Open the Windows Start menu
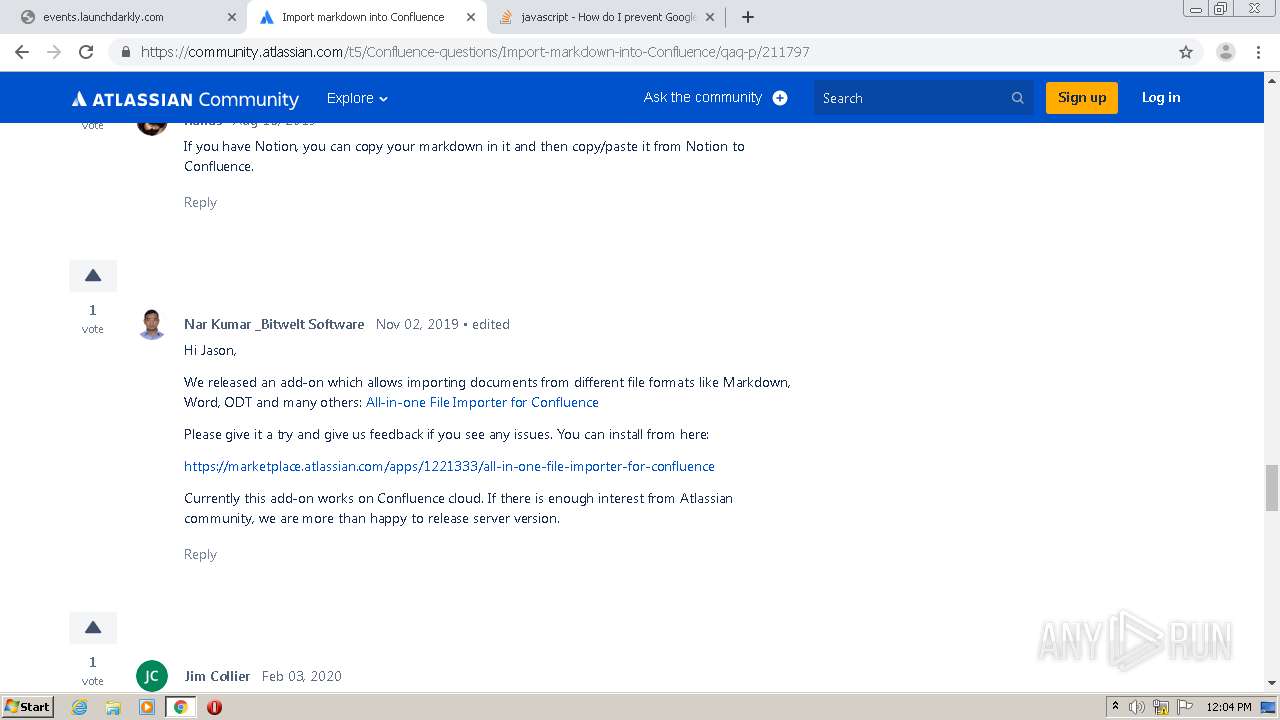Screen dimensions: 1280x720 [28, 707]
